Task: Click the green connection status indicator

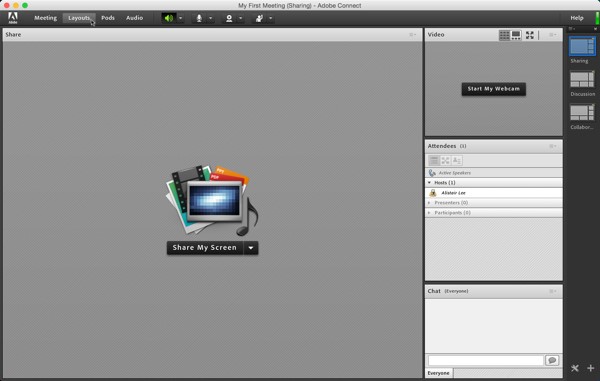Action: click(x=597, y=18)
